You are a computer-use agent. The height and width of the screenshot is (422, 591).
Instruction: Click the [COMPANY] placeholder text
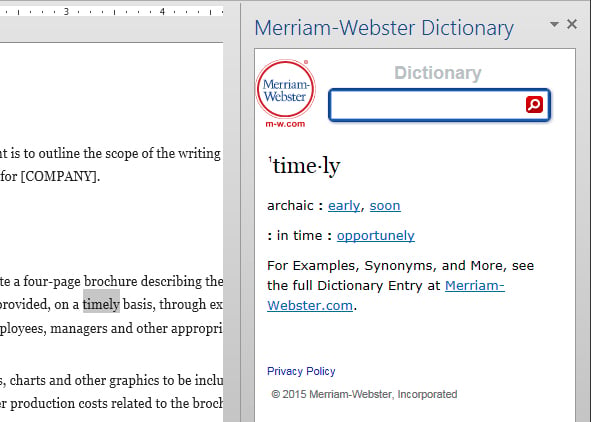[x=60, y=176]
